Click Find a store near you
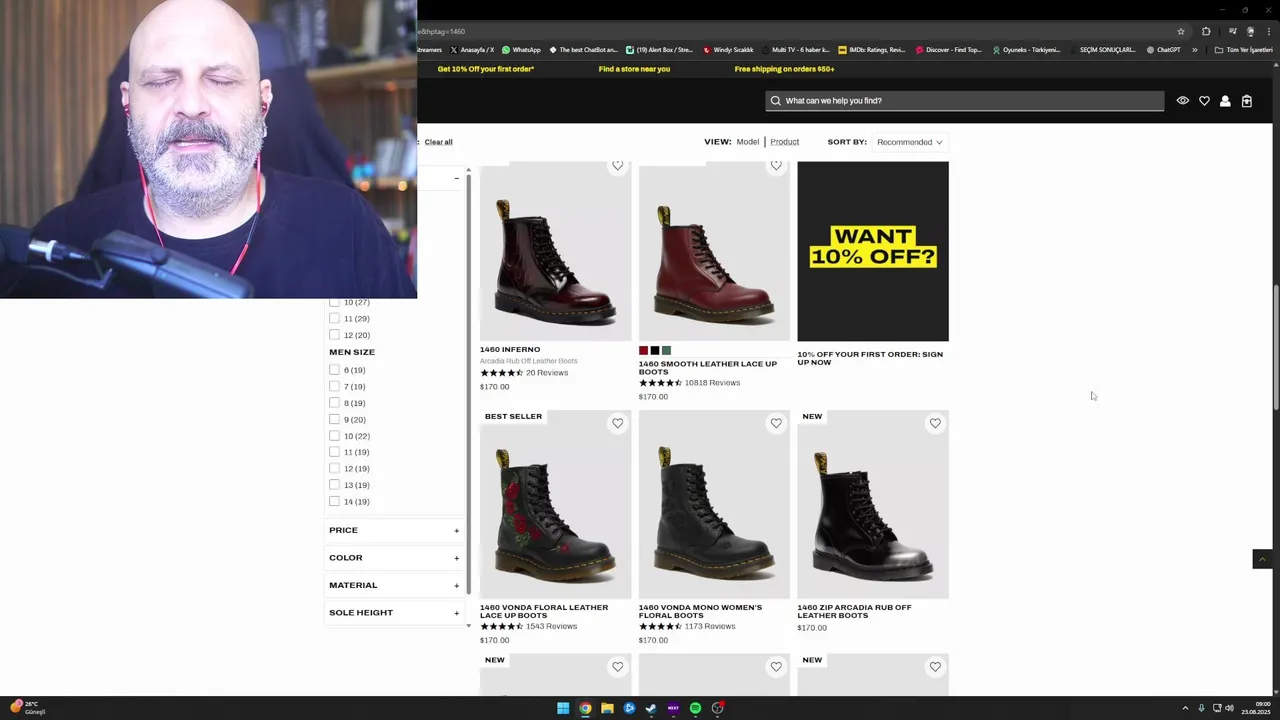 [x=634, y=69]
